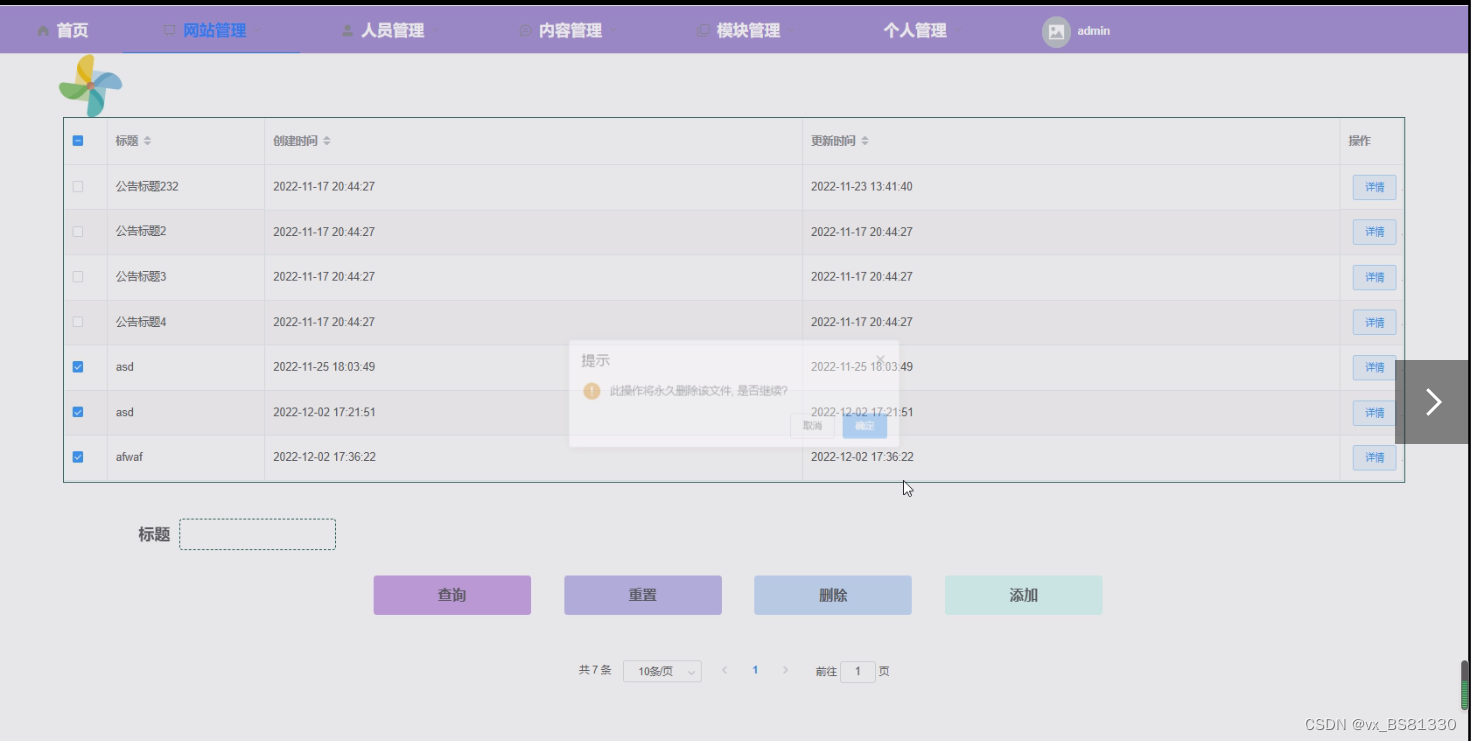Screen dimensions: 1471x741
Task: View 详情 for 公告标题232
Action: pyautogui.click(x=1374, y=187)
